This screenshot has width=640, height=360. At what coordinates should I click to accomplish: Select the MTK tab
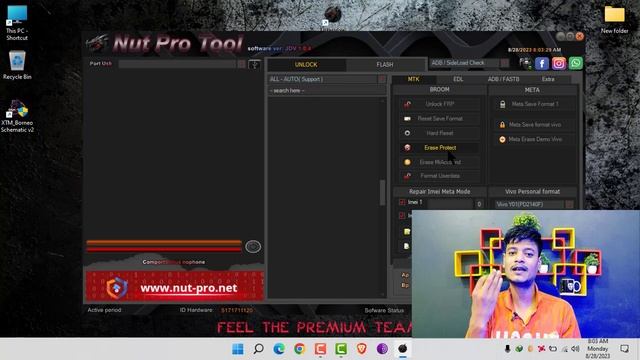pyautogui.click(x=413, y=79)
